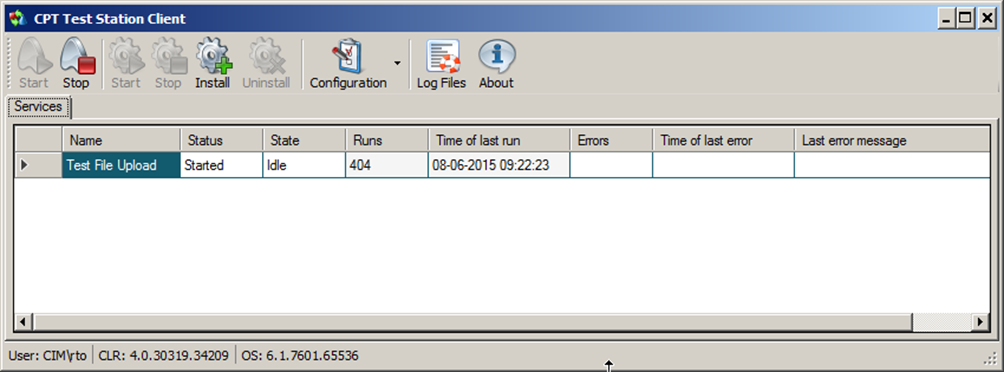
Task: Click the row selector arrow for Test File Upload
Action: [38, 165]
